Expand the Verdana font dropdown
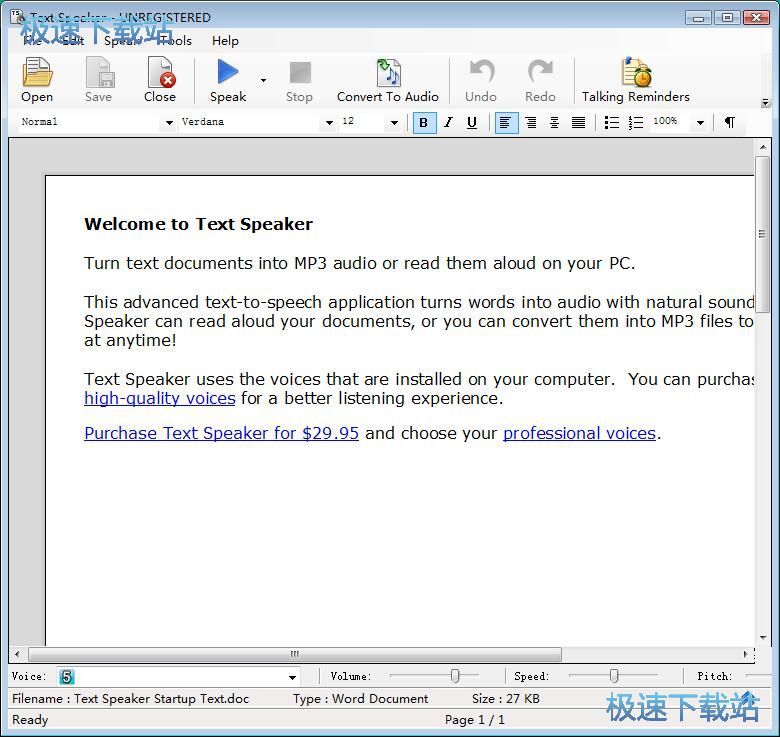 329,122
